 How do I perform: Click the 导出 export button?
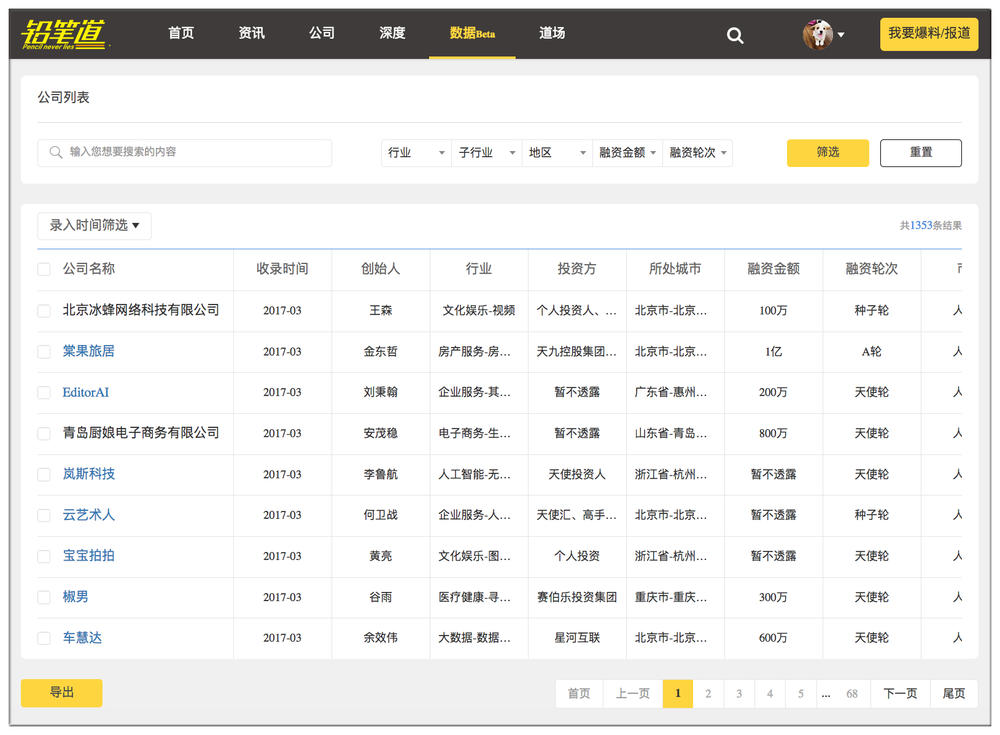coord(62,693)
